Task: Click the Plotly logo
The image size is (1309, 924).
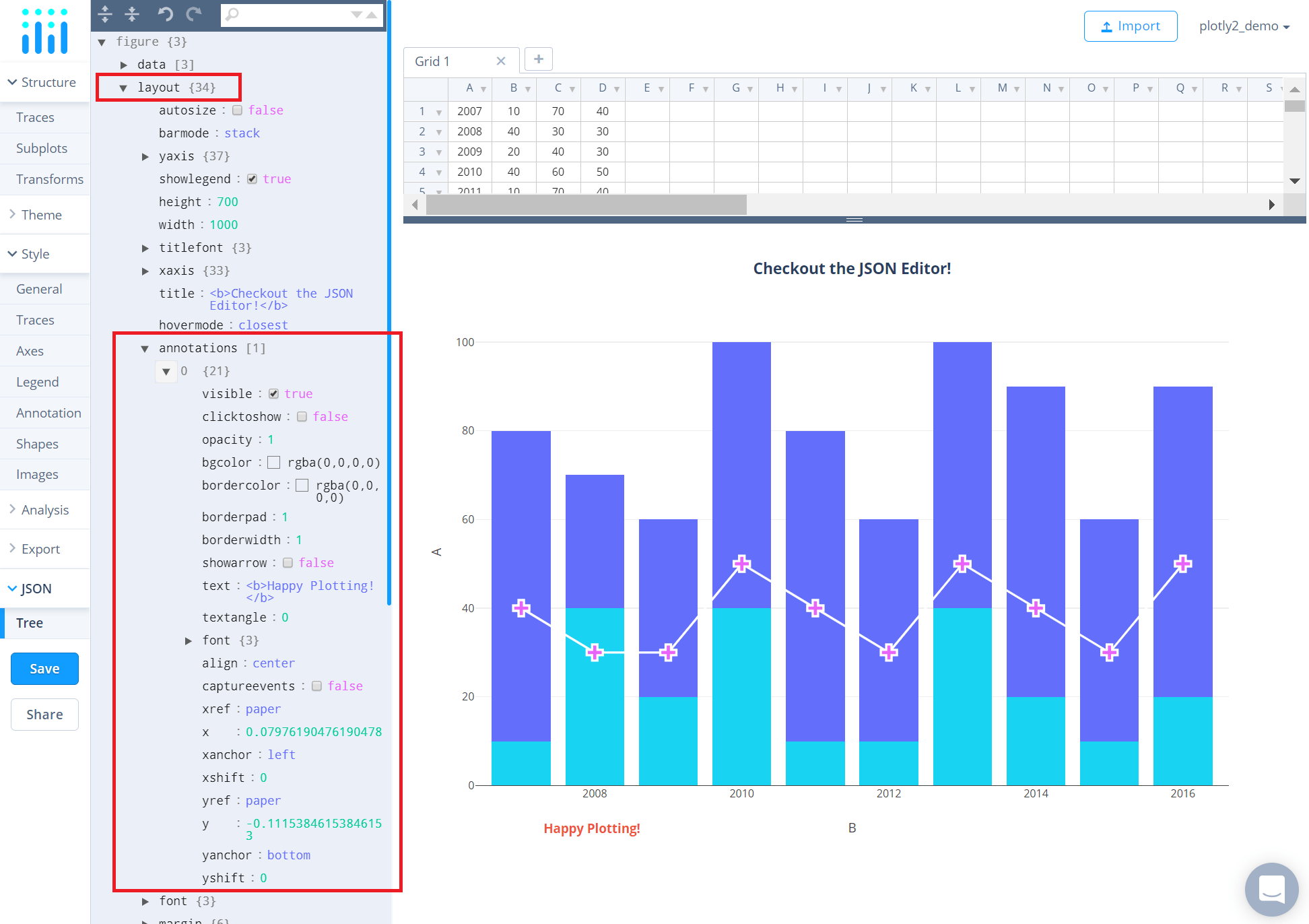Action: (45, 30)
